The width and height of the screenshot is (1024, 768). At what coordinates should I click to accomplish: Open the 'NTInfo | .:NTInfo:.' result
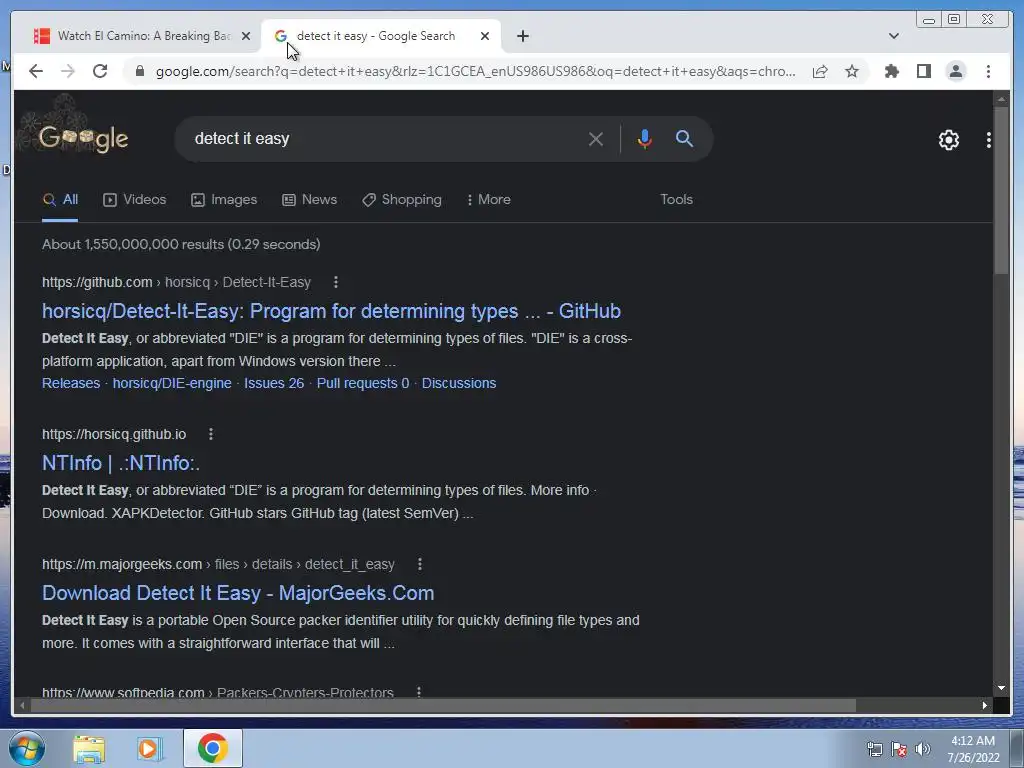click(121, 463)
